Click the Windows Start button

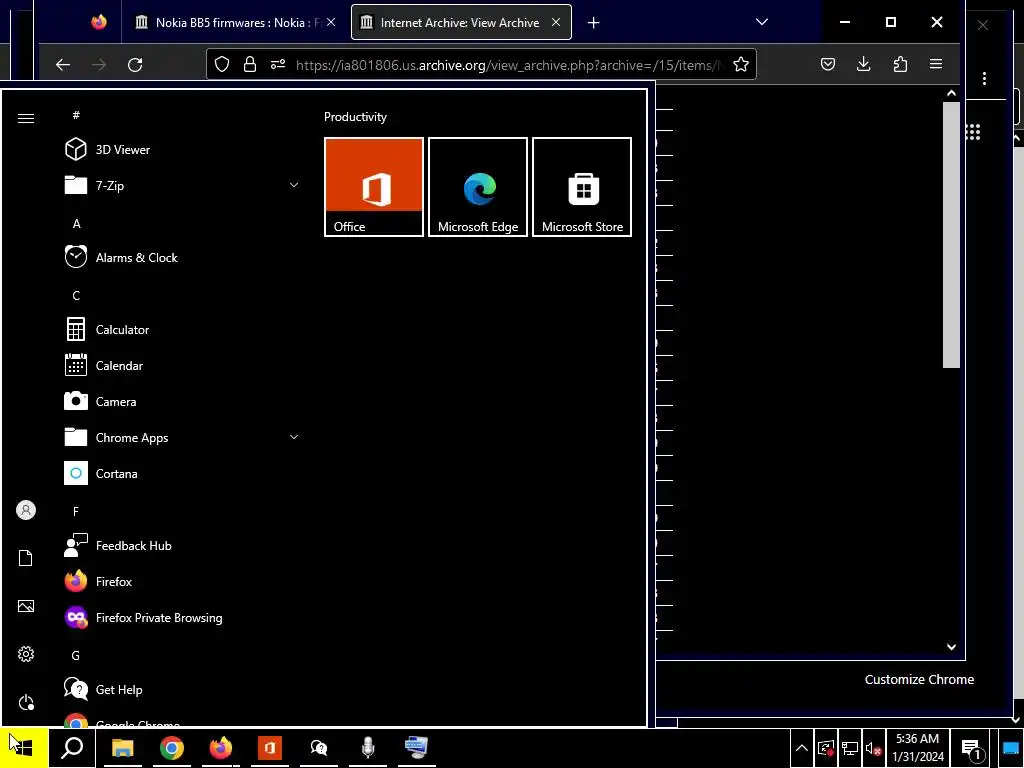click(24, 748)
